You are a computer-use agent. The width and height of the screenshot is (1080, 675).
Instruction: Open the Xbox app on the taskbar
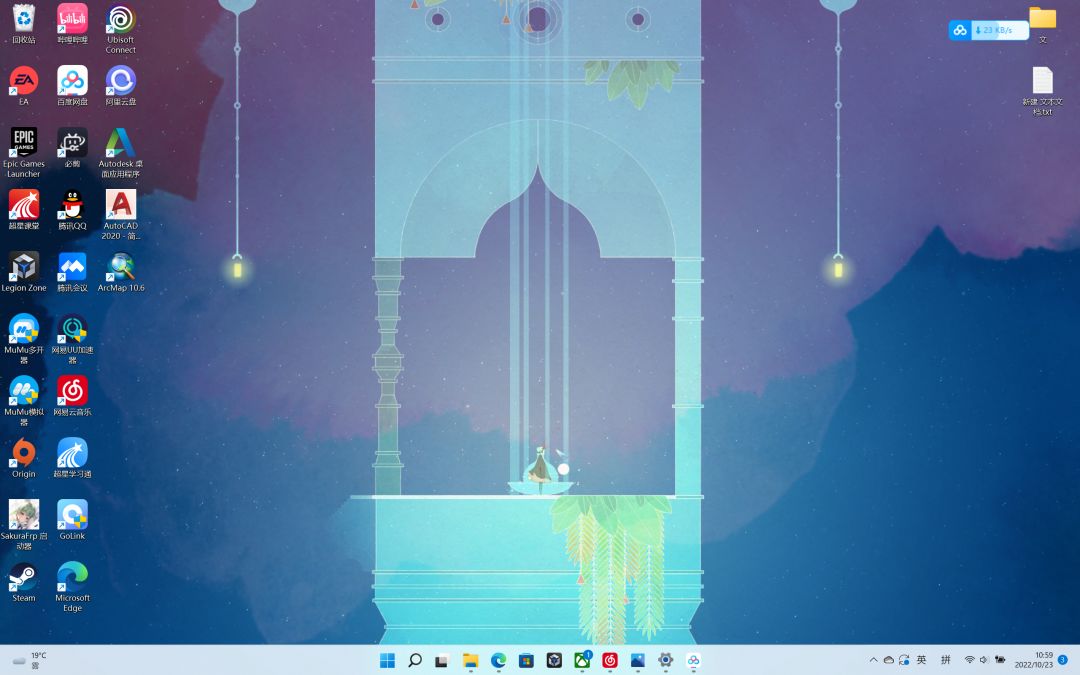(582, 660)
